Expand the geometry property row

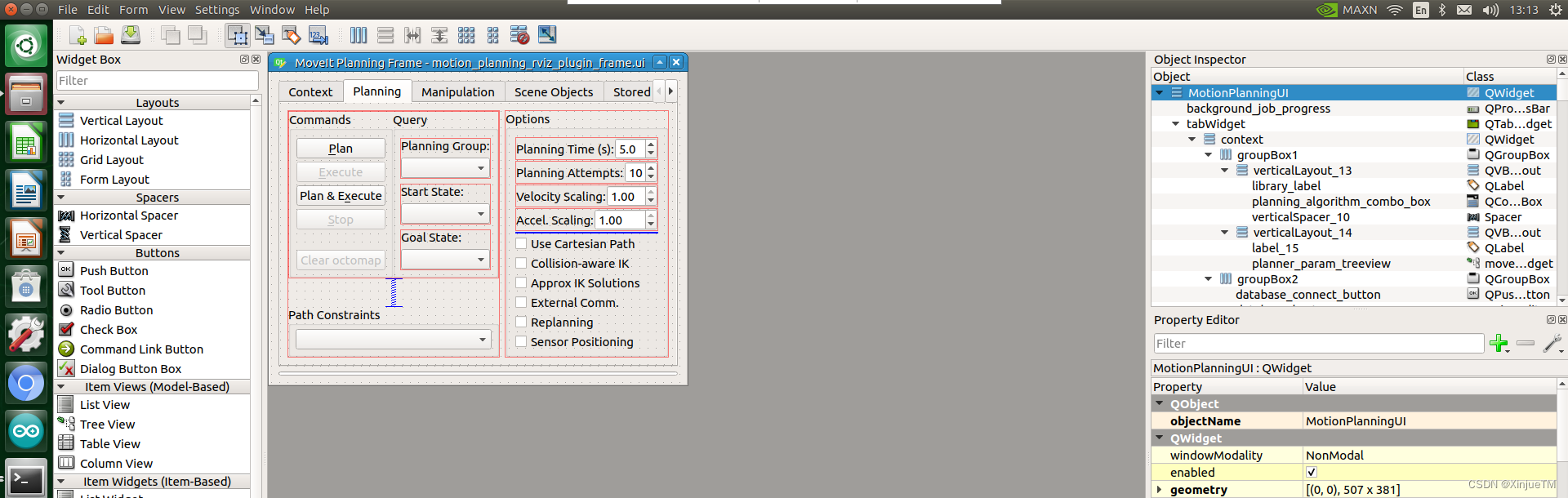(x=1159, y=490)
